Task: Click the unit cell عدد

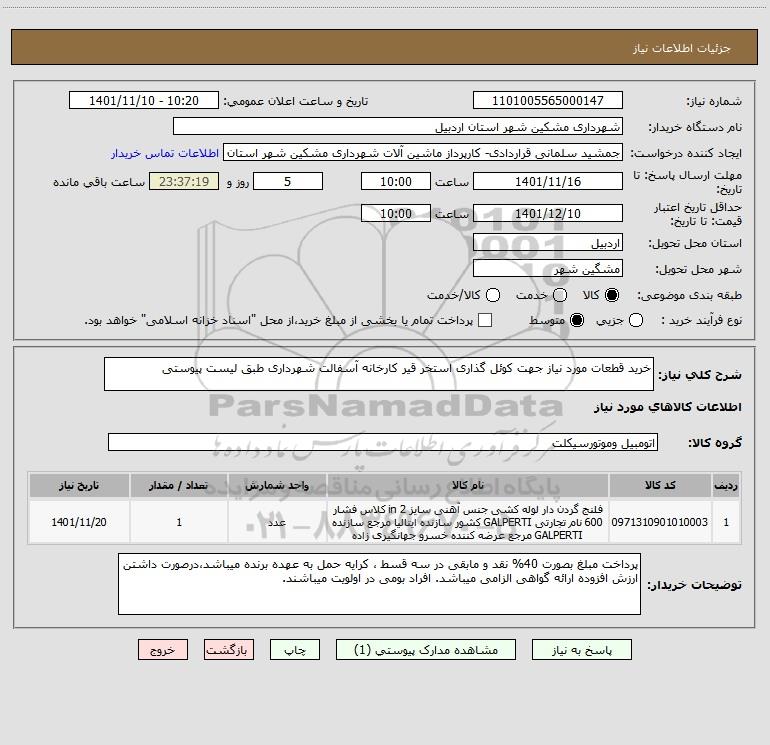Action: pos(277,522)
